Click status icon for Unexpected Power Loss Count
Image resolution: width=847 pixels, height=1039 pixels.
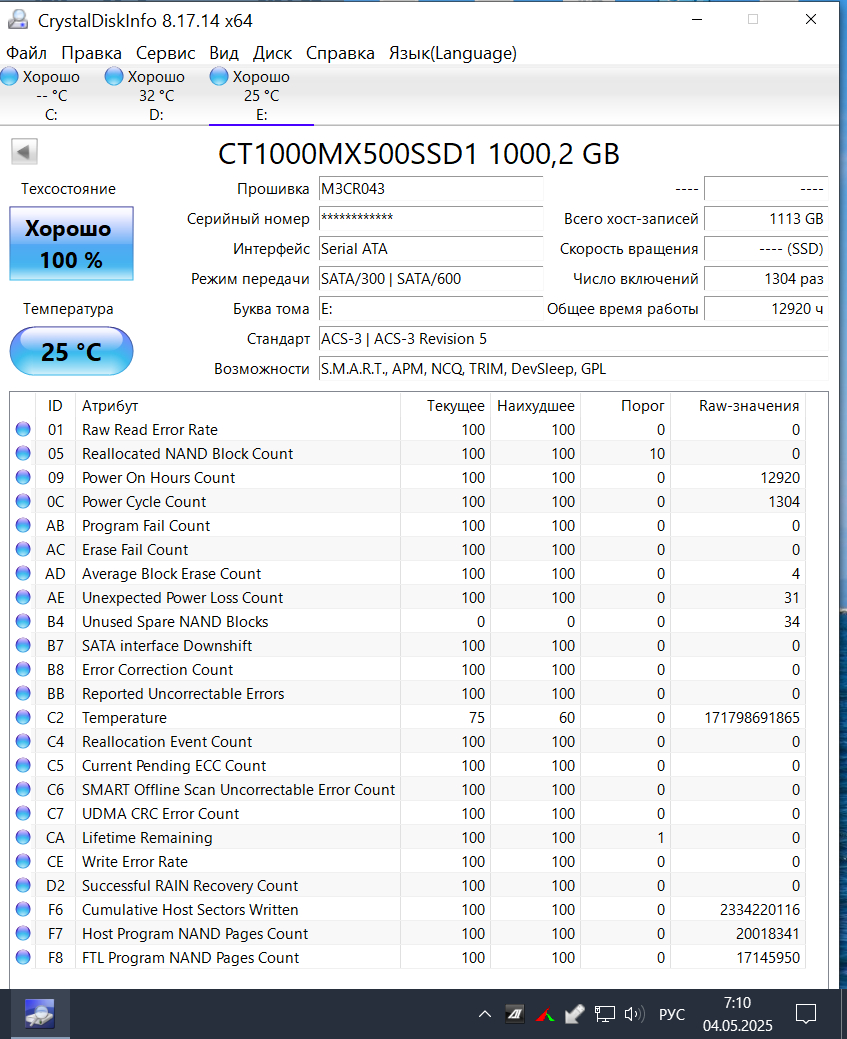23,597
